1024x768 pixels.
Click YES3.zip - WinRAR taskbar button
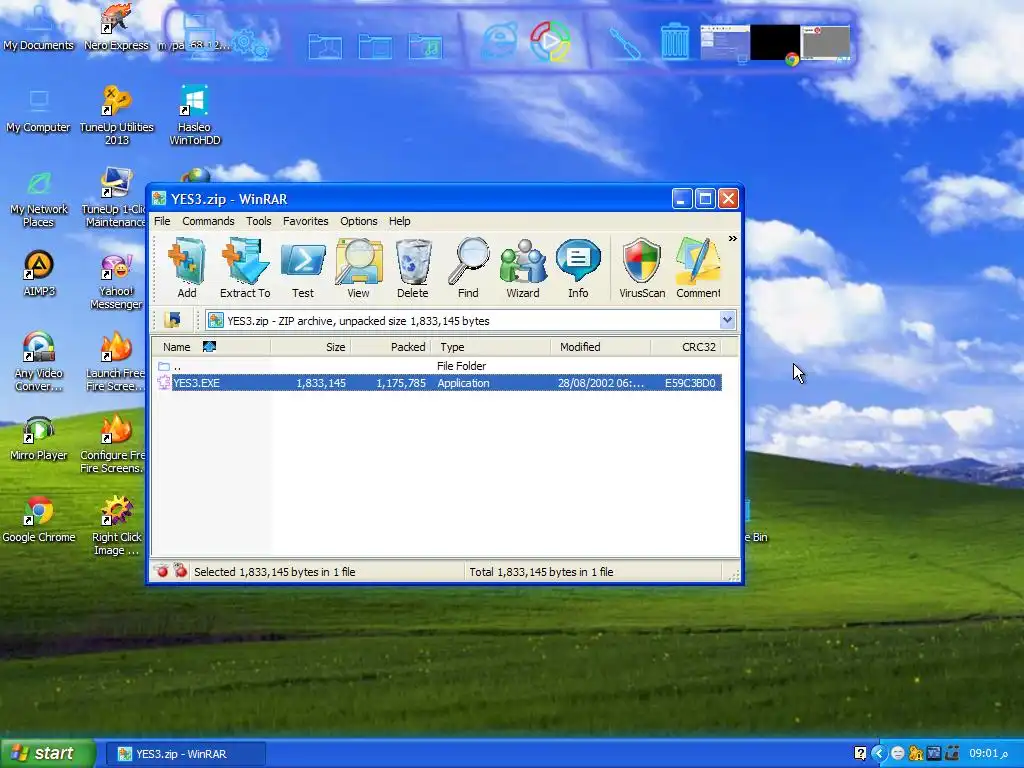click(185, 754)
